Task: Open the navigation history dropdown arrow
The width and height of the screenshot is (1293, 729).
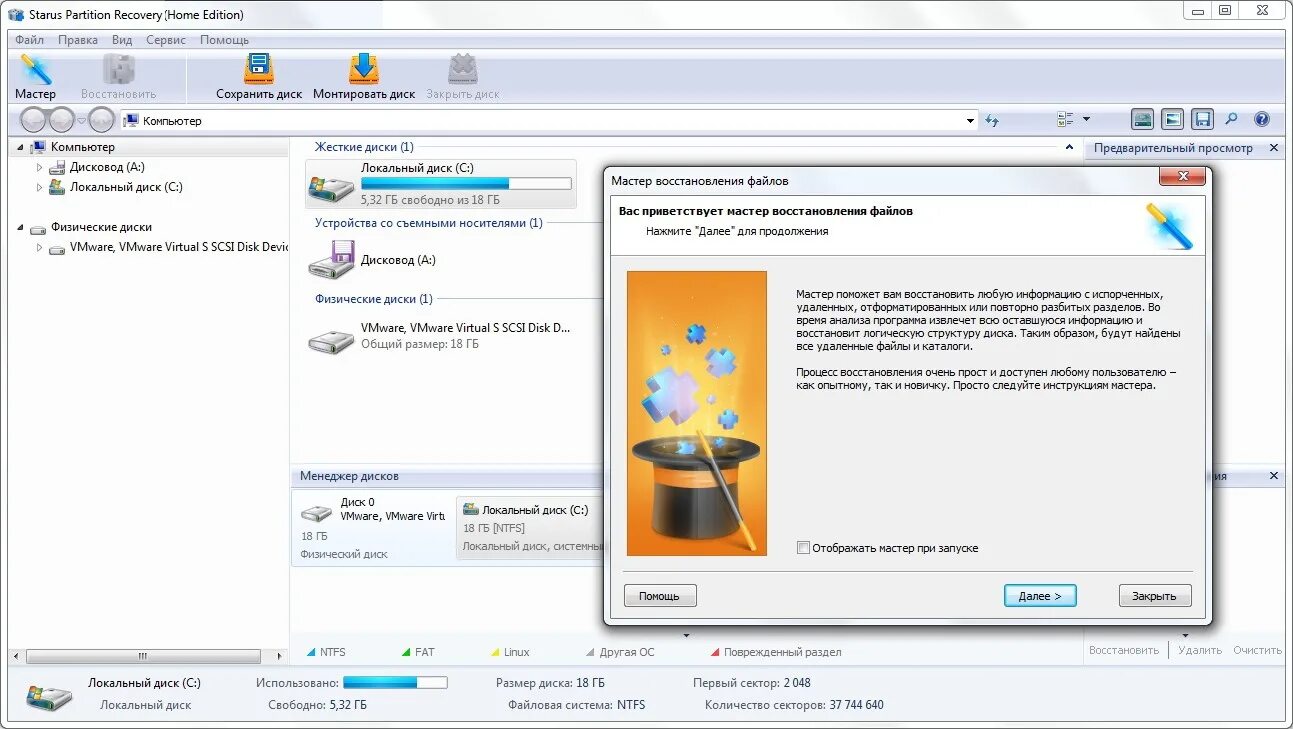Action: click(82, 120)
